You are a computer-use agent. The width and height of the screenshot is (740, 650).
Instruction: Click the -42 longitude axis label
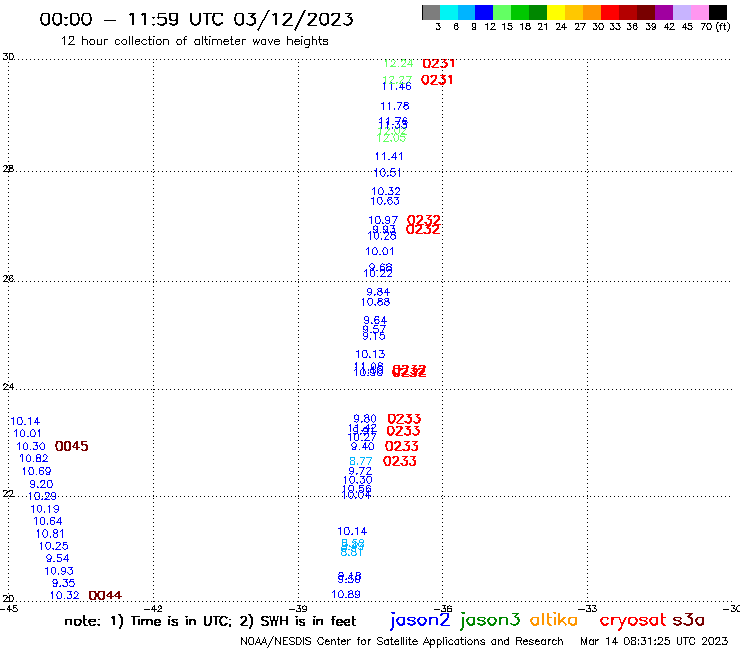point(154,608)
